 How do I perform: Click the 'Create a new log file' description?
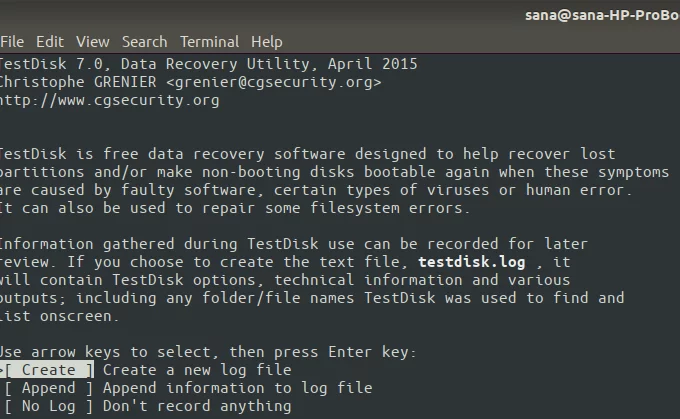[x=197, y=370]
